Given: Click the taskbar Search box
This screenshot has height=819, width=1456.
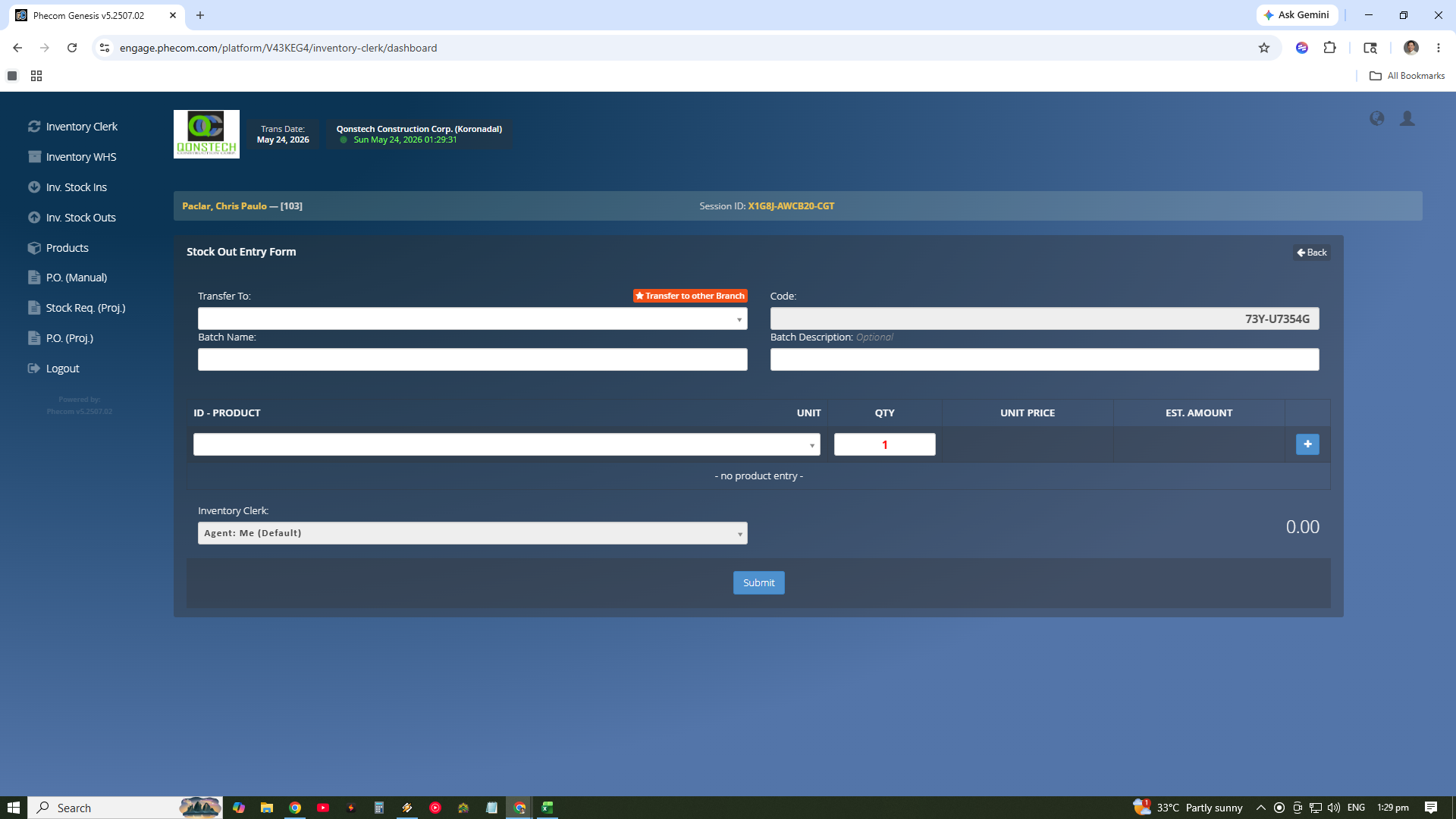Looking at the screenshot, I should pyautogui.click(x=125, y=808).
